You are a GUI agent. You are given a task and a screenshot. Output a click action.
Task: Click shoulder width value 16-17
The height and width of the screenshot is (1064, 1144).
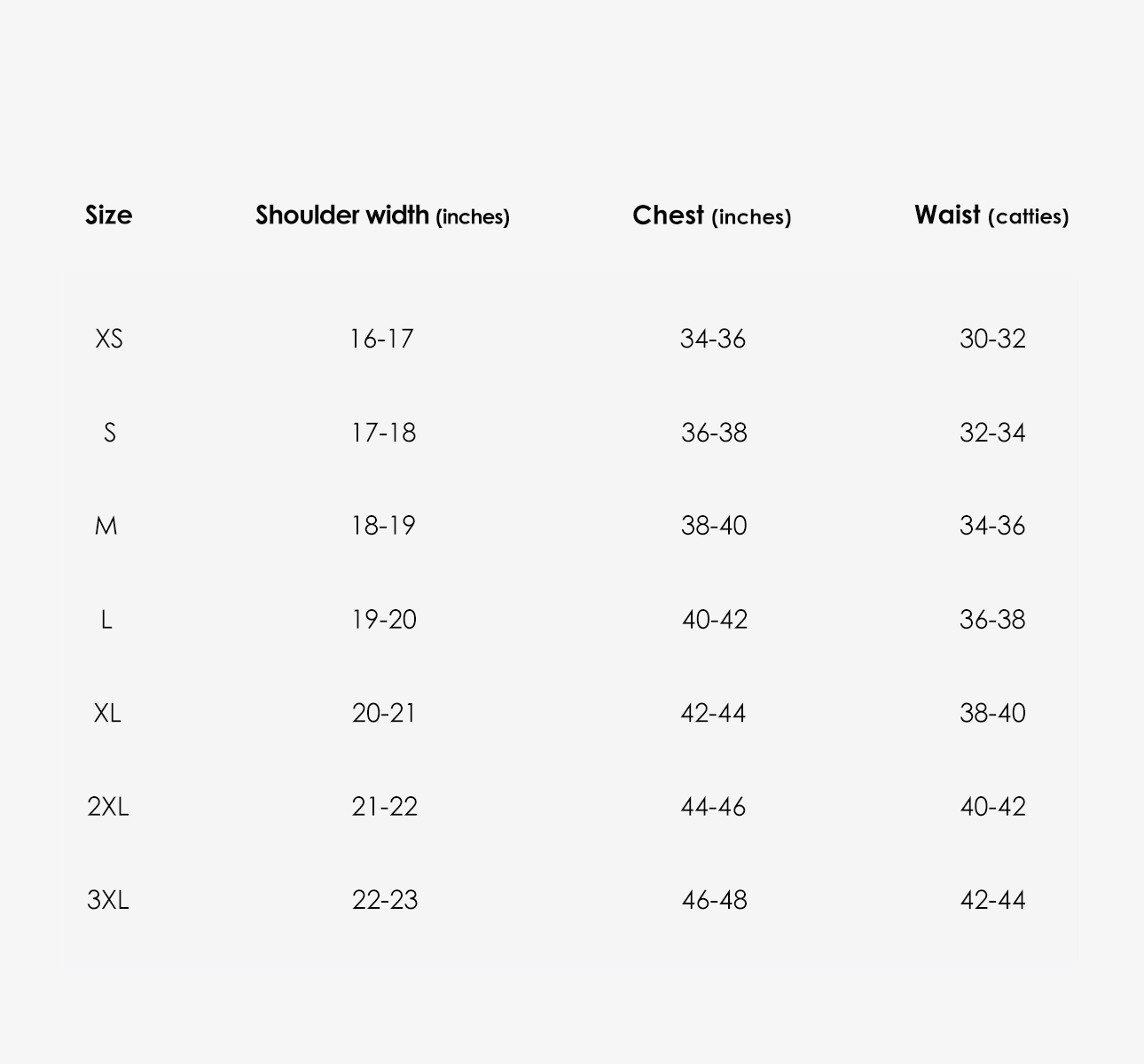click(382, 339)
